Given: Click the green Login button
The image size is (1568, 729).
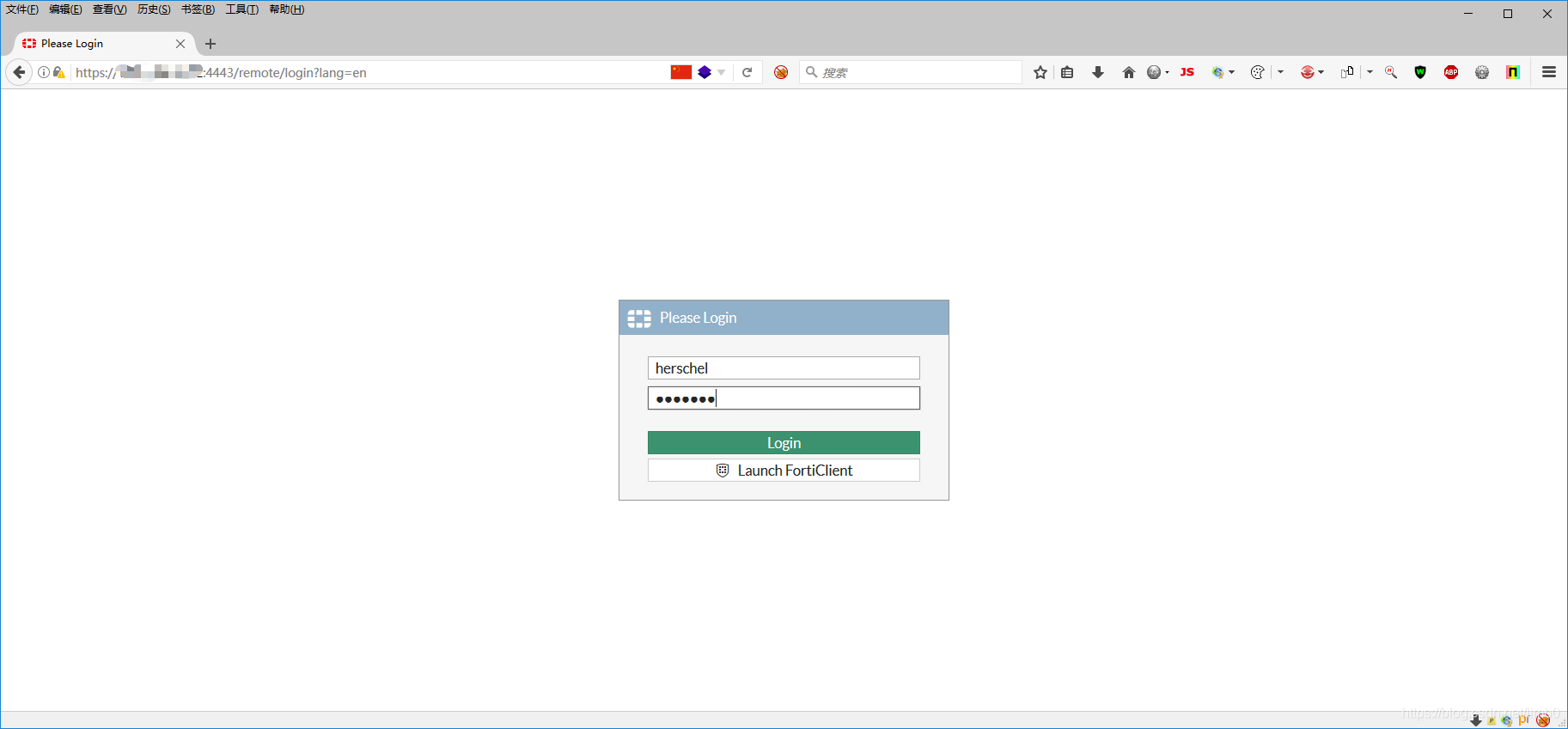Looking at the screenshot, I should (784, 442).
